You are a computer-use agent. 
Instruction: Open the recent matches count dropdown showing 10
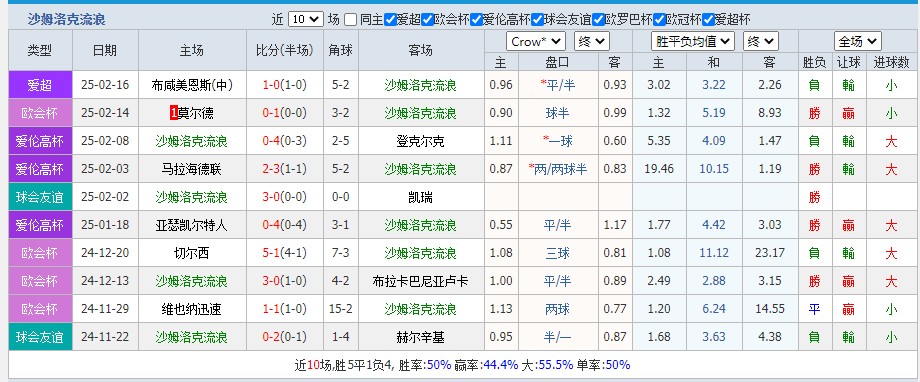(x=306, y=19)
